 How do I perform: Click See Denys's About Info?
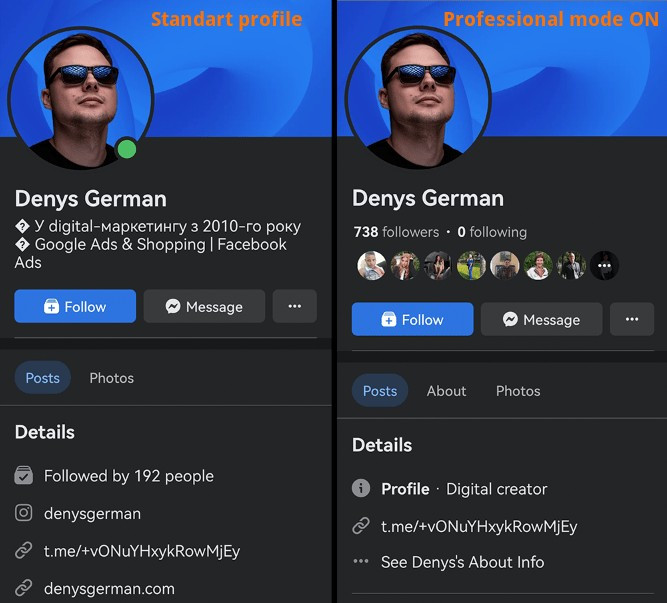tap(462, 562)
